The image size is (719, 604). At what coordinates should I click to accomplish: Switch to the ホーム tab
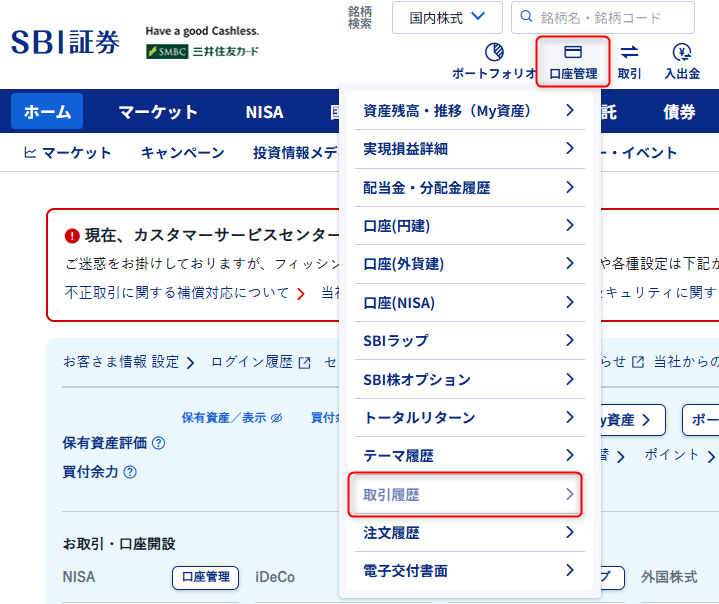[47, 111]
